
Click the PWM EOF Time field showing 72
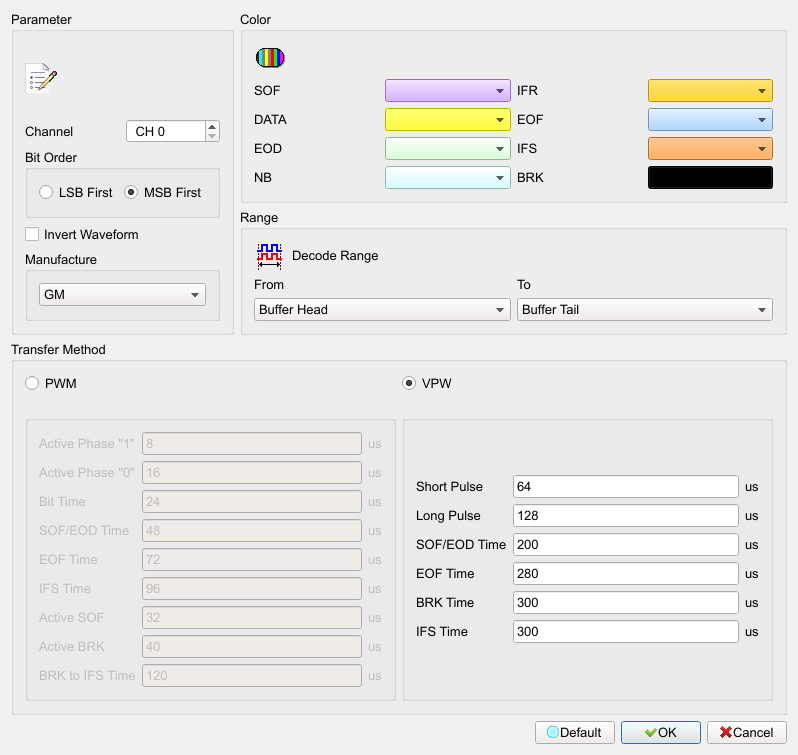tap(252, 560)
